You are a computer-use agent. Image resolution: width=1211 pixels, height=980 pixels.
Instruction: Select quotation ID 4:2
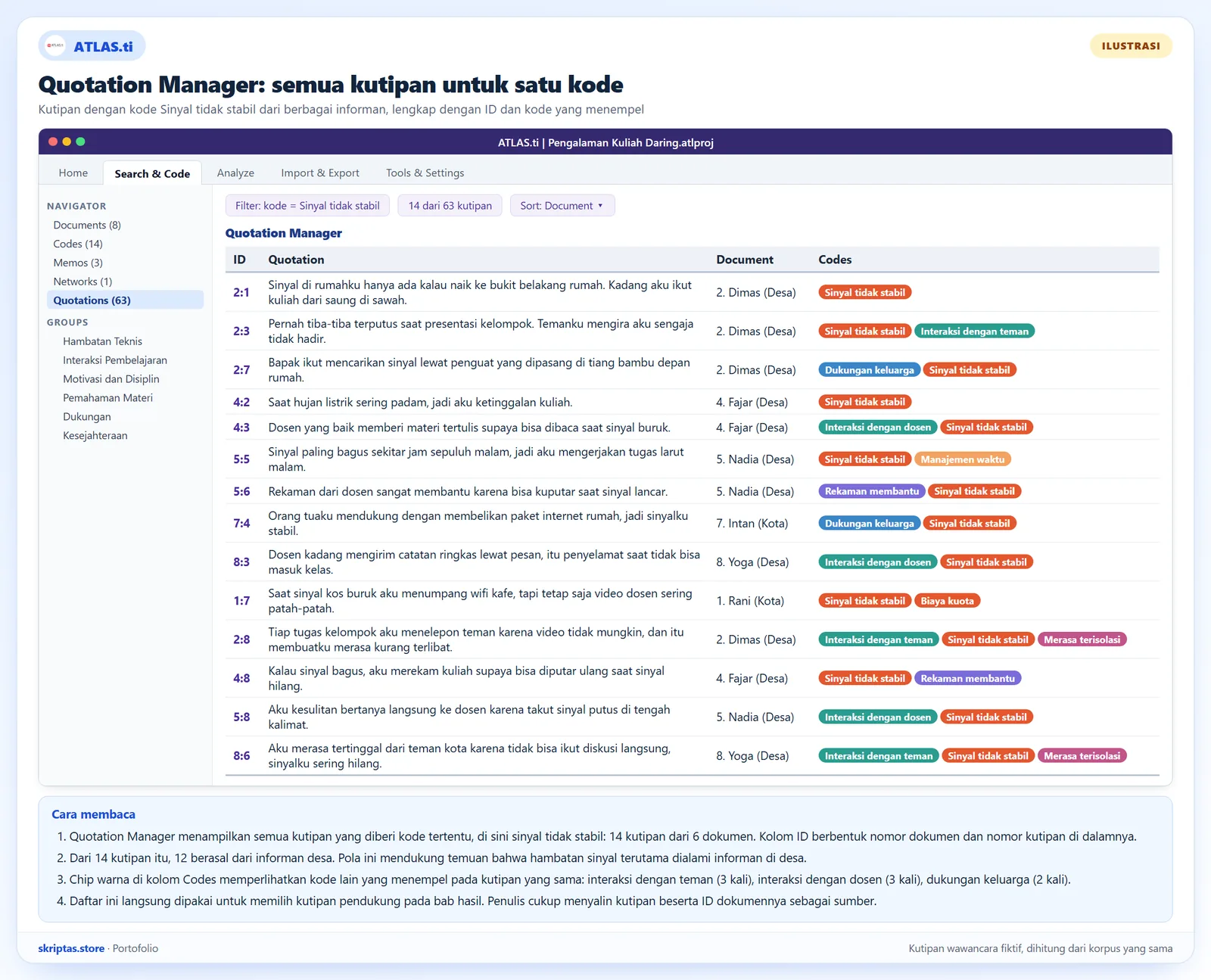pos(241,402)
